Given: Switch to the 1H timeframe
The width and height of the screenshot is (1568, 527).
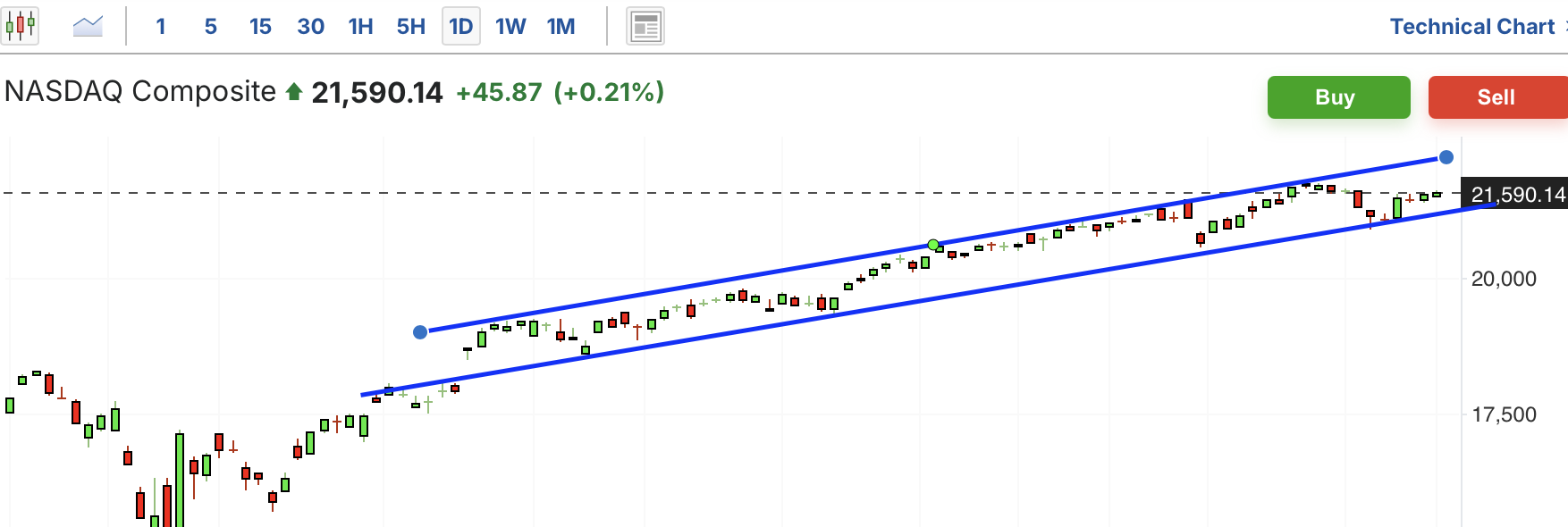Looking at the screenshot, I should coord(361,26).
